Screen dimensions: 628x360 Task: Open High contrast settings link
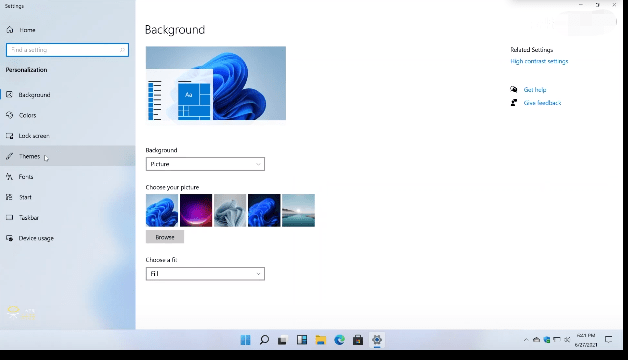(539, 61)
